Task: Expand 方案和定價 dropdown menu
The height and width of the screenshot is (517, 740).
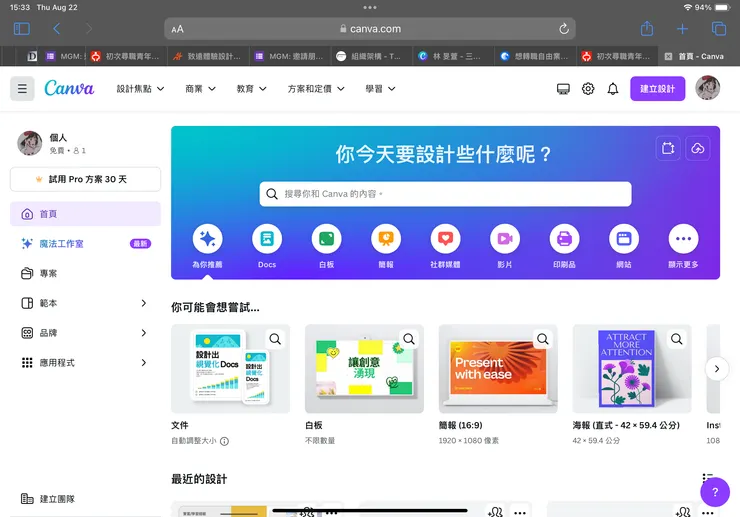Action: click(x=316, y=89)
